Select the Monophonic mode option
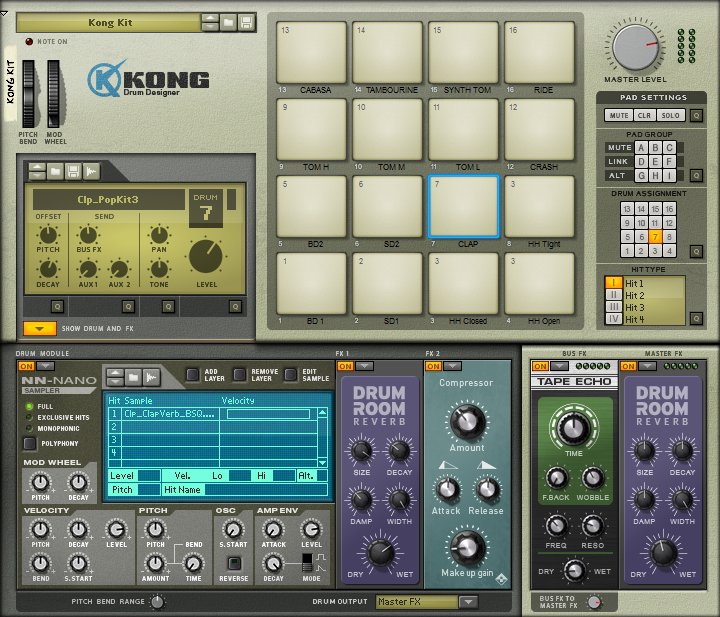The width and height of the screenshot is (720, 617). click(x=28, y=426)
